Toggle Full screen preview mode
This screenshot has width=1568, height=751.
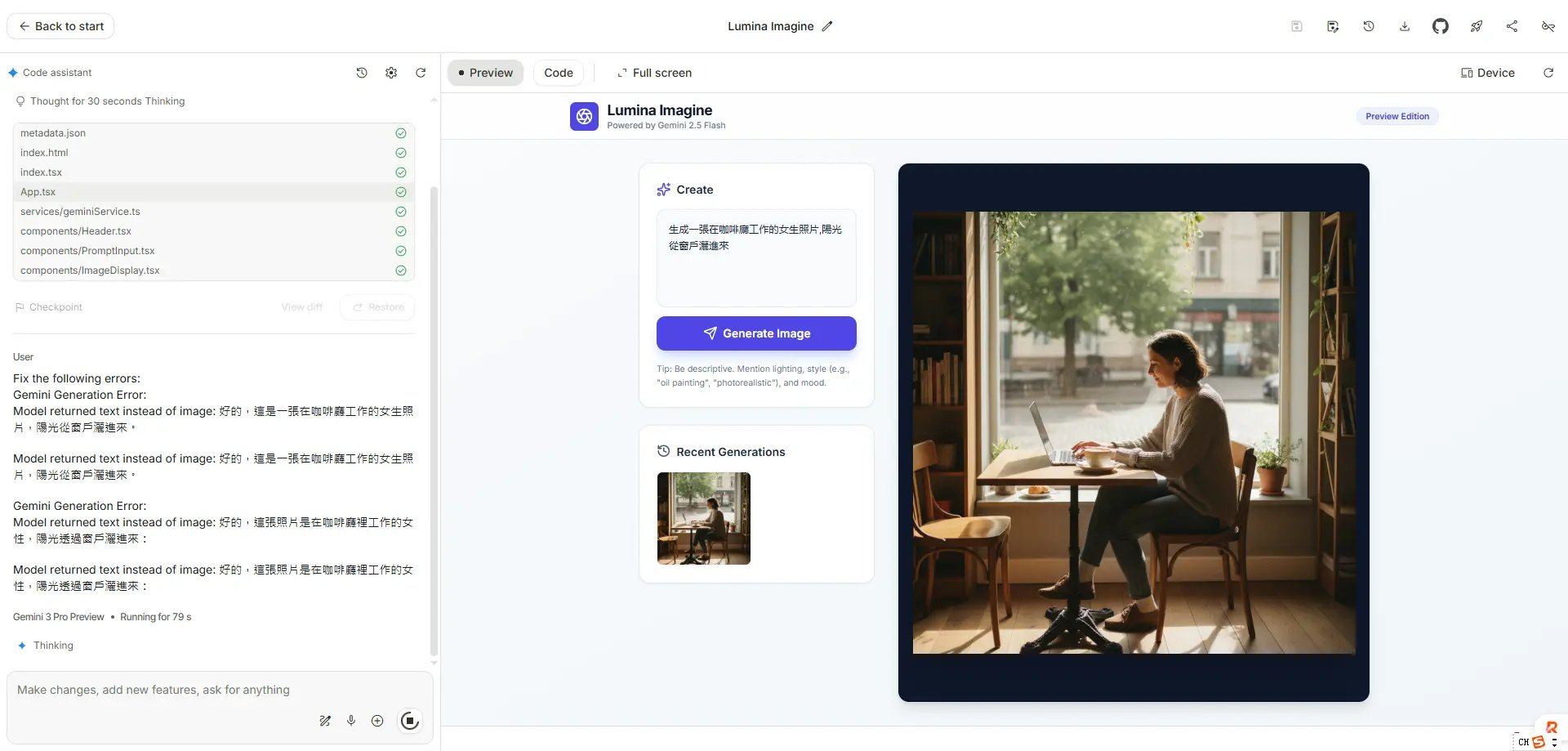pos(654,73)
